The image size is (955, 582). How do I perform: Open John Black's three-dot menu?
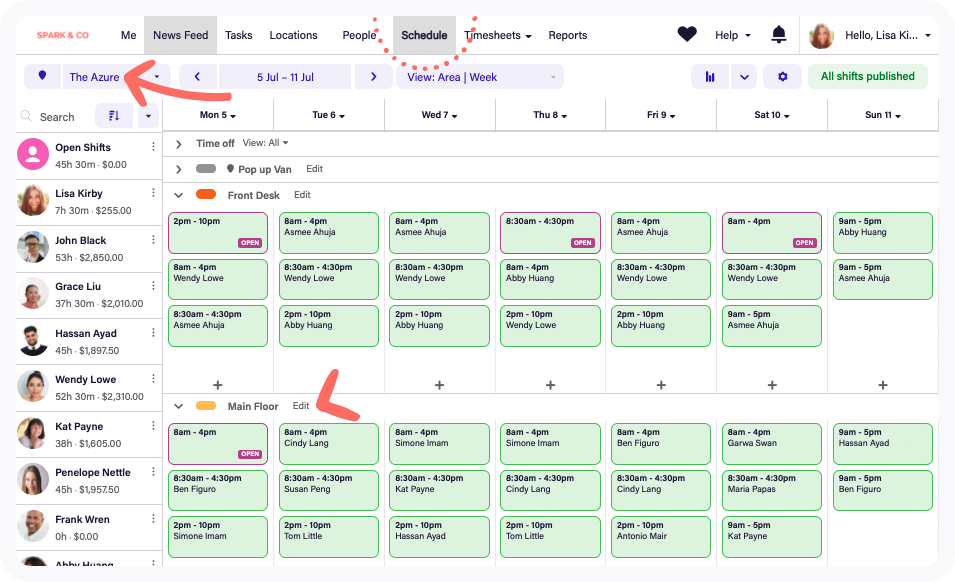coord(153,240)
